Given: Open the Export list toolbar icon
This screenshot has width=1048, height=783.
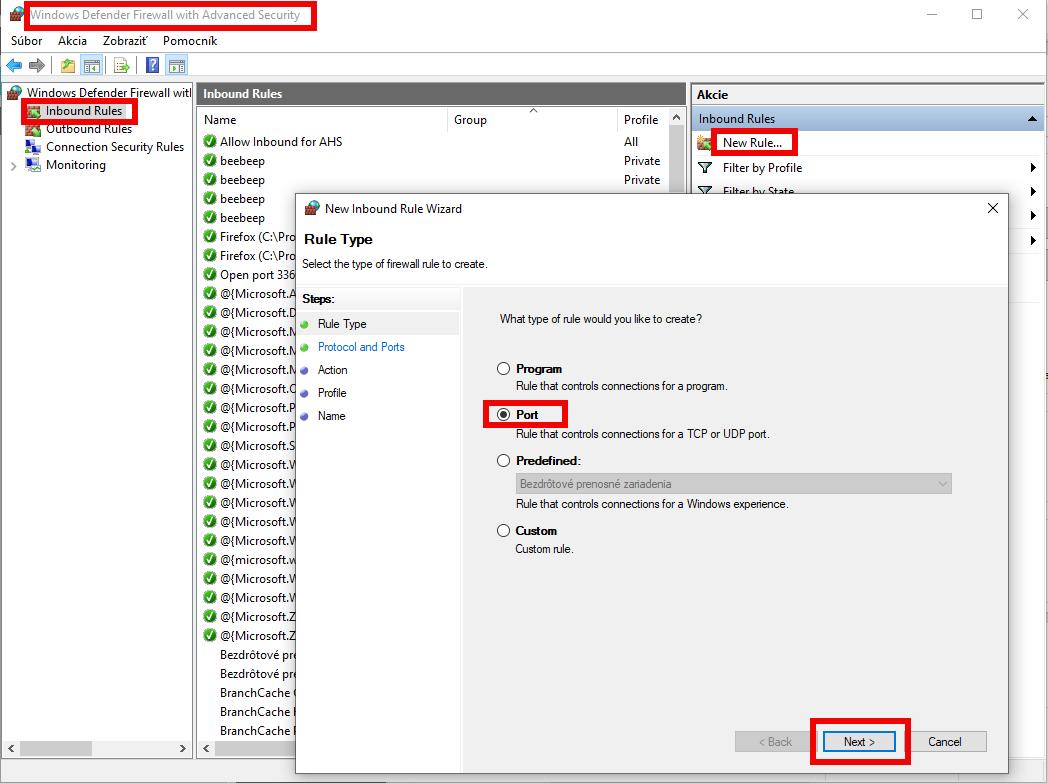Looking at the screenshot, I should pos(120,65).
